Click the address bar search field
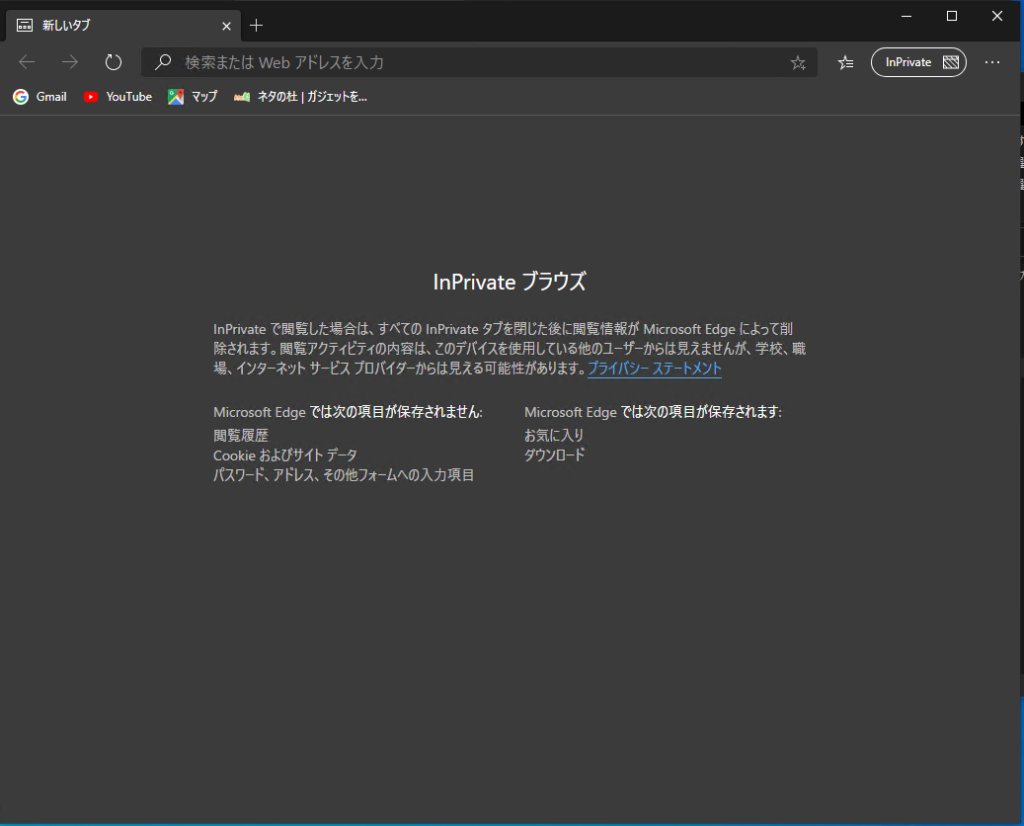The image size is (1024, 826). 479,62
